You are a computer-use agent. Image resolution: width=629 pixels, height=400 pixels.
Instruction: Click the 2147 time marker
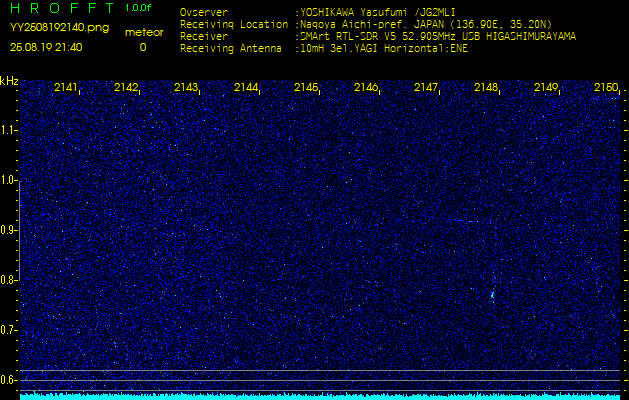(426, 87)
